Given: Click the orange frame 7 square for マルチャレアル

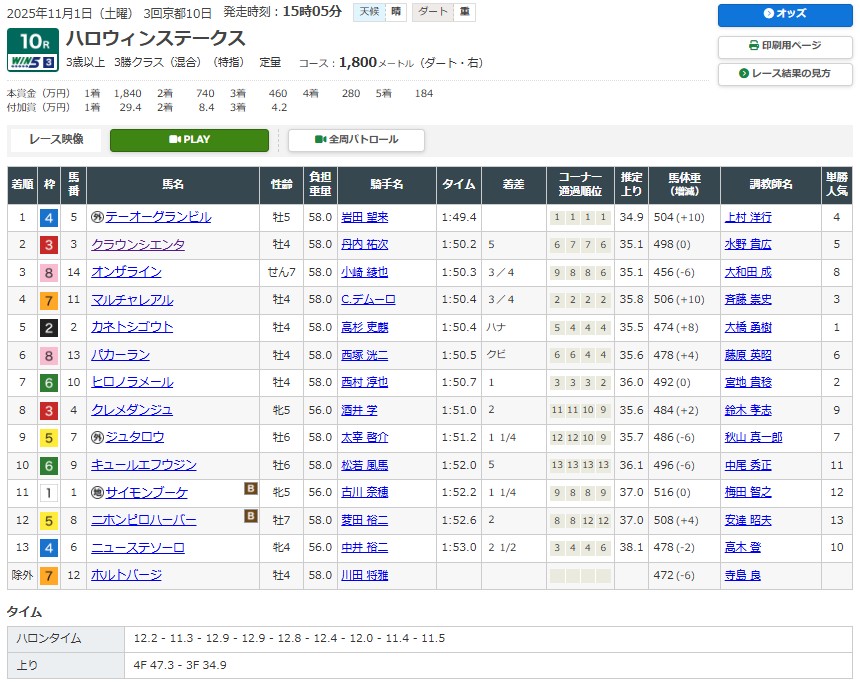Looking at the screenshot, I should pyautogui.click(x=48, y=300).
